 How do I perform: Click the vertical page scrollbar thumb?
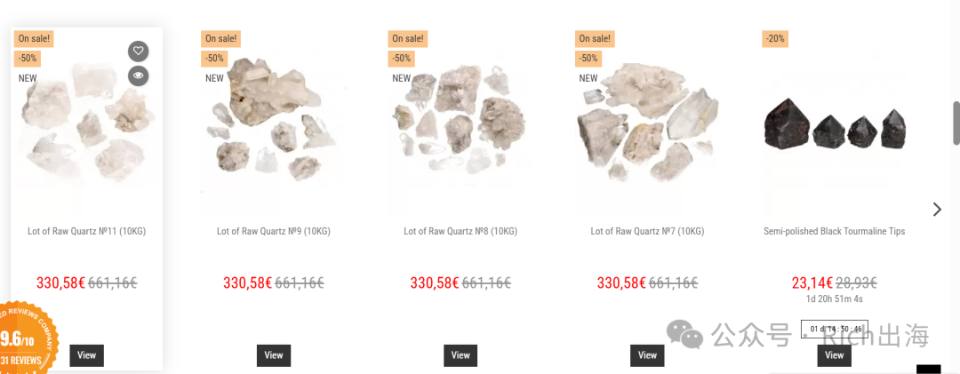[x=956, y=123]
